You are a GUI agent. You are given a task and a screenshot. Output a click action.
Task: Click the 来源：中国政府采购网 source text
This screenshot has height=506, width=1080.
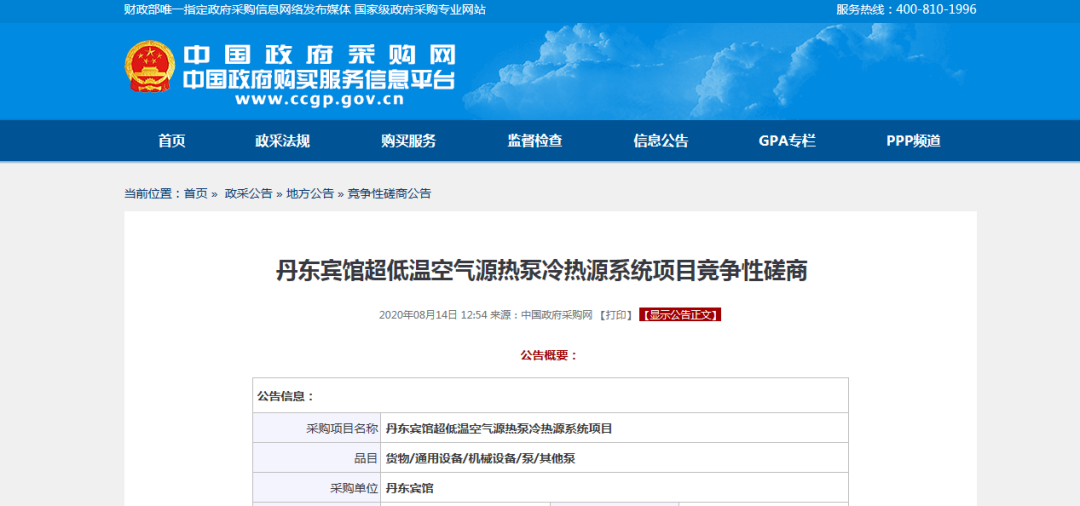tap(541, 315)
